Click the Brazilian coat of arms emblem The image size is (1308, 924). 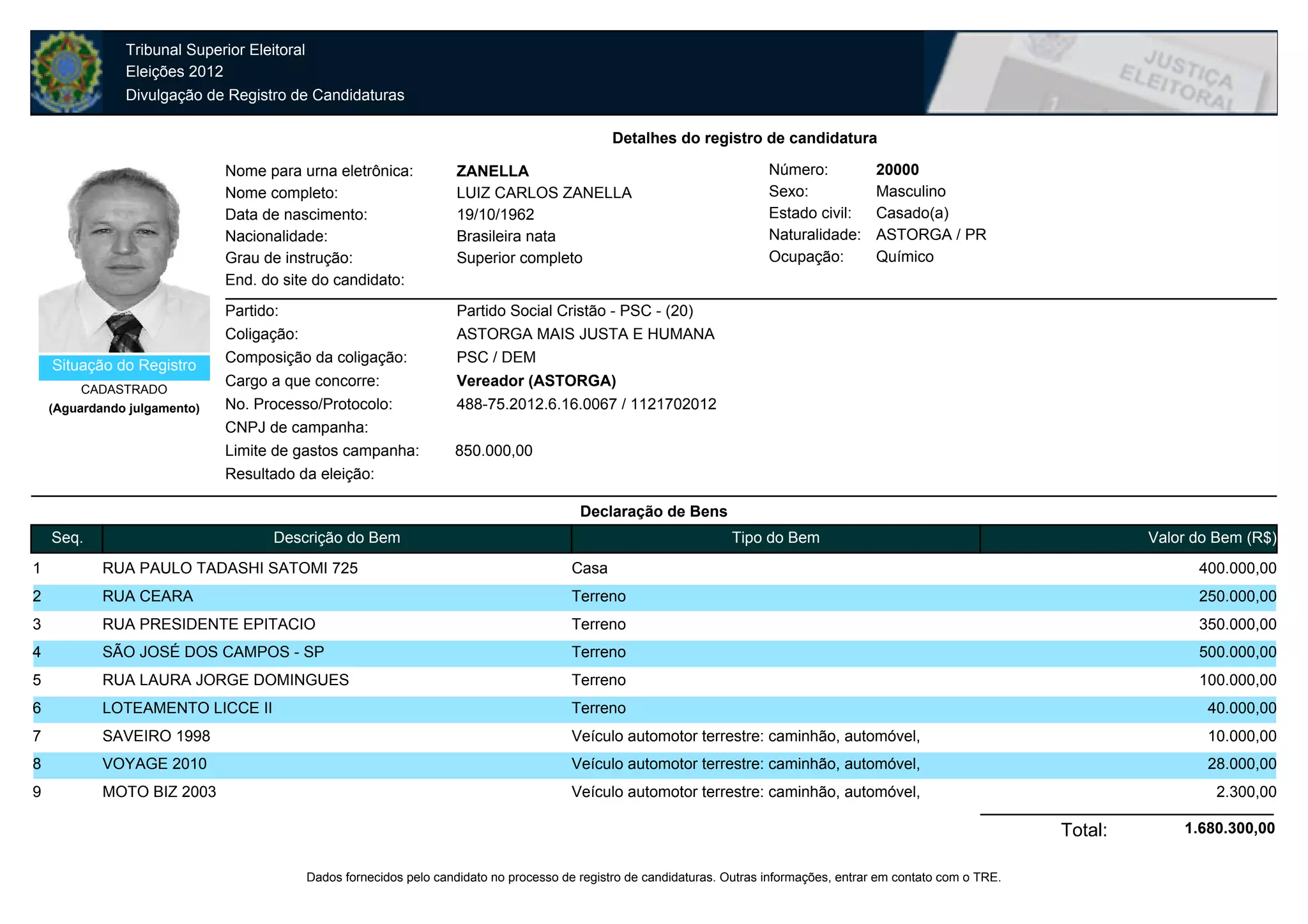pyautogui.click(x=66, y=72)
